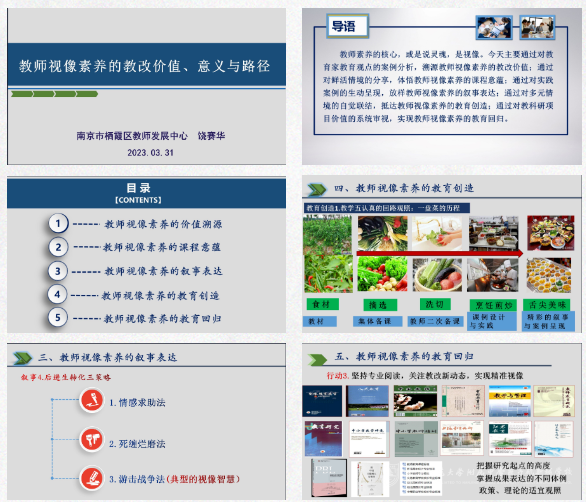
Task: Click the 导语 heading box
Action: [348, 26]
